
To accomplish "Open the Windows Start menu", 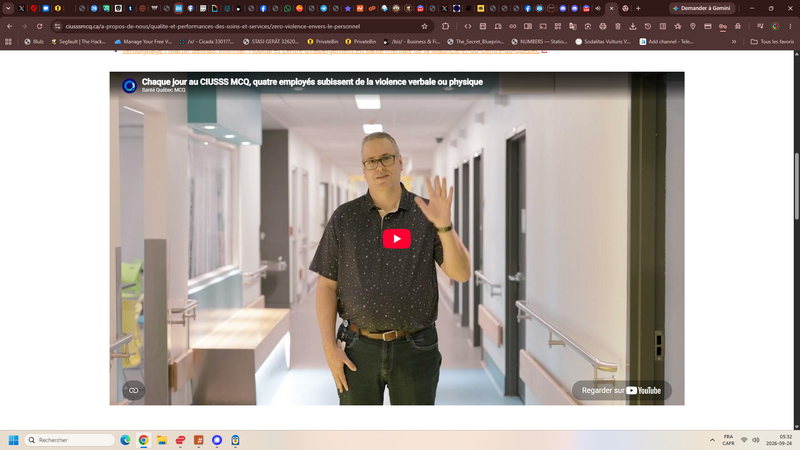I will tap(14, 440).
